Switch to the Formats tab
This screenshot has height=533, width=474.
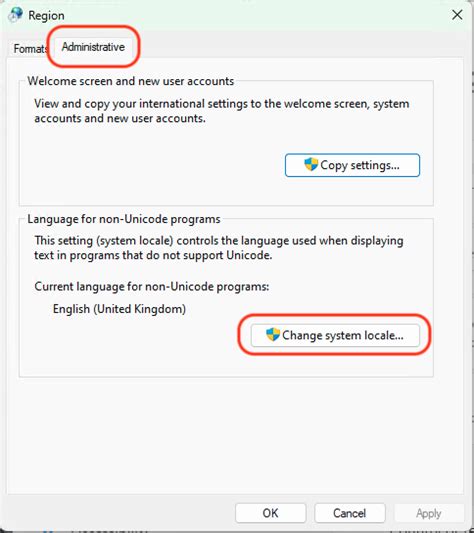[30, 49]
